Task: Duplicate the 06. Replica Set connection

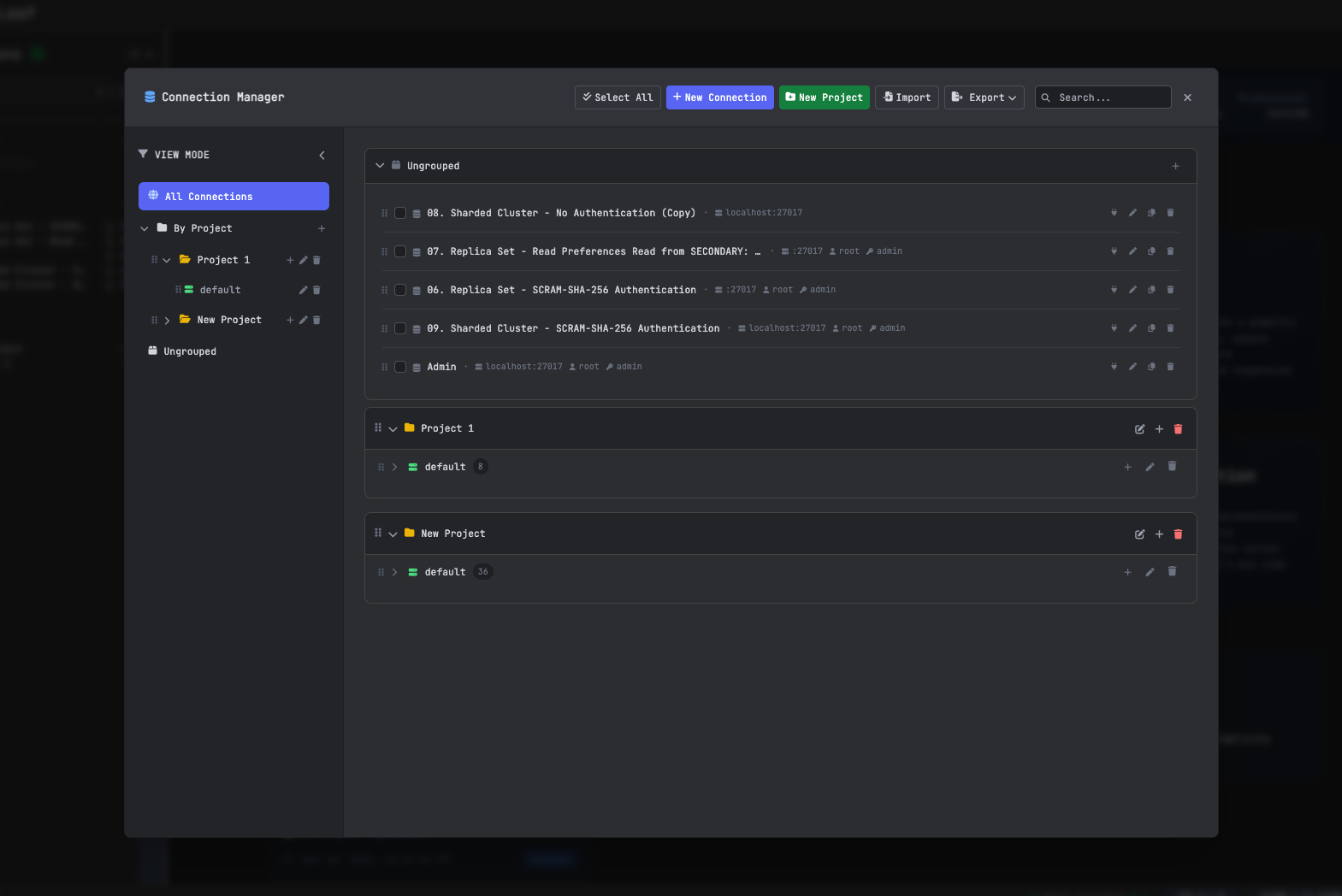Action: point(1151,290)
